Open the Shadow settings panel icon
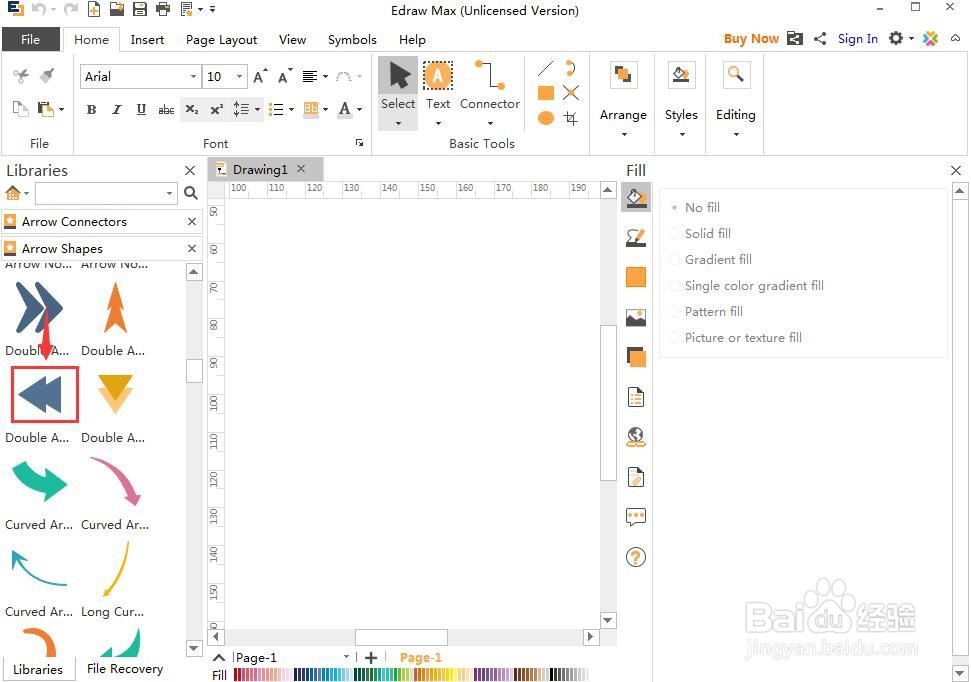971x682 pixels. pos(636,357)
